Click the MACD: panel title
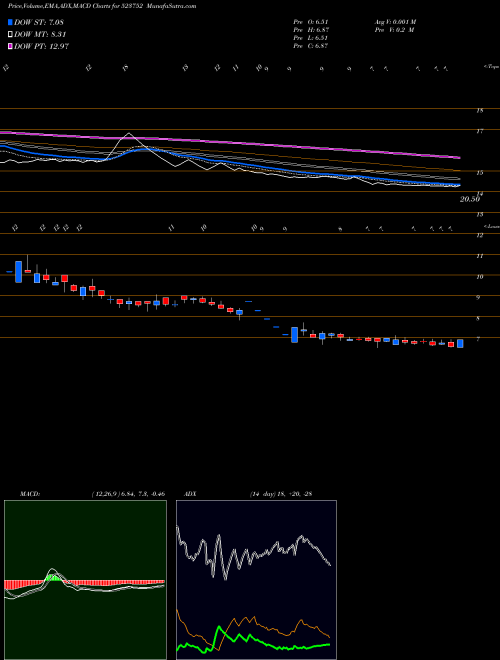Viewport: 500px width, 660px height. click(29, 494)
